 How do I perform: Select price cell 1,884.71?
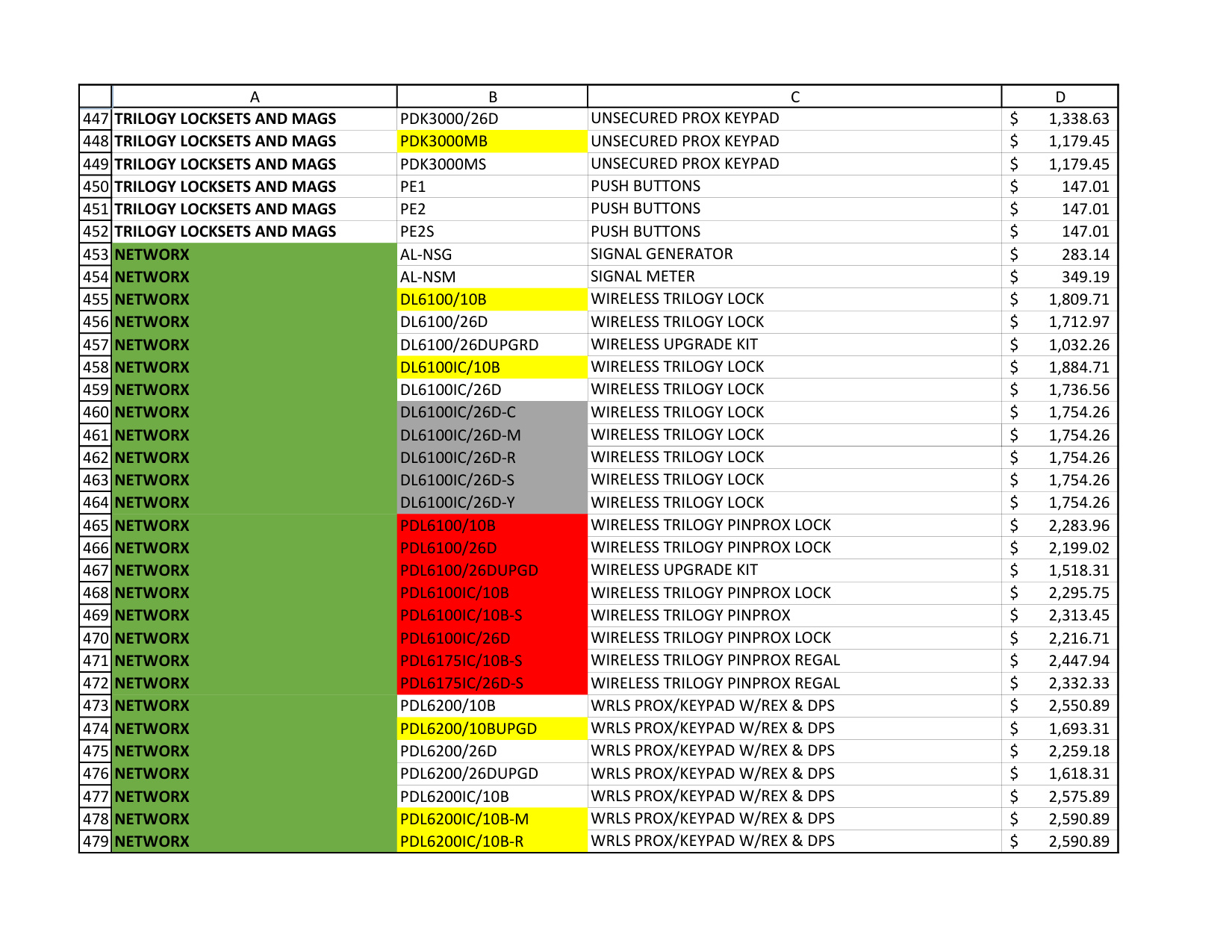[x=1060, y=367]
